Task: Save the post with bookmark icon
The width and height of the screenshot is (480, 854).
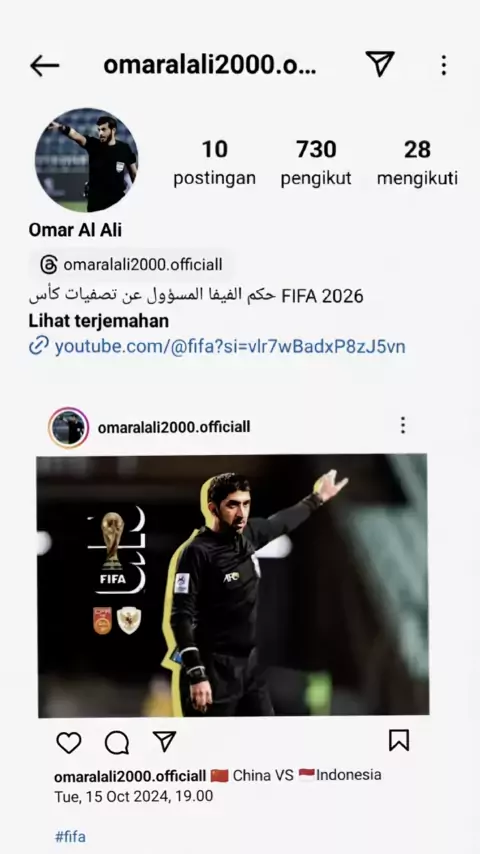Action: (x=399, y=741)
